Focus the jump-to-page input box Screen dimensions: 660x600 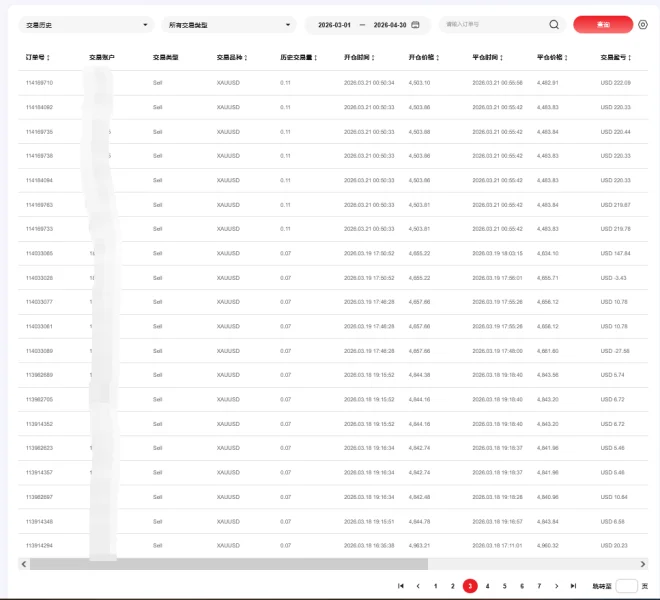tap(626, 586)
